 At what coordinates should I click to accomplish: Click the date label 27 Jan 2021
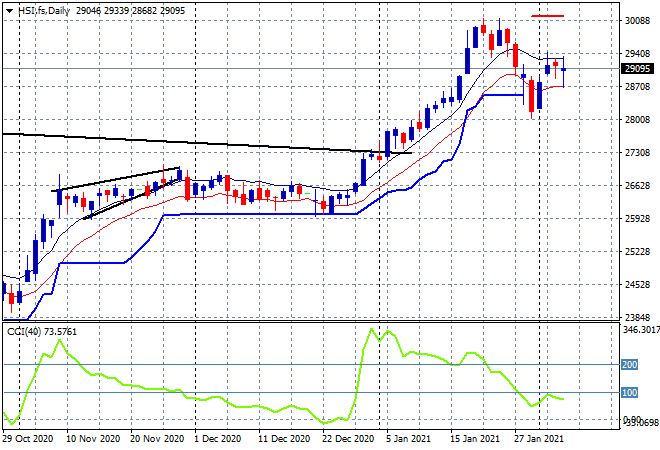tap(539, 439)
